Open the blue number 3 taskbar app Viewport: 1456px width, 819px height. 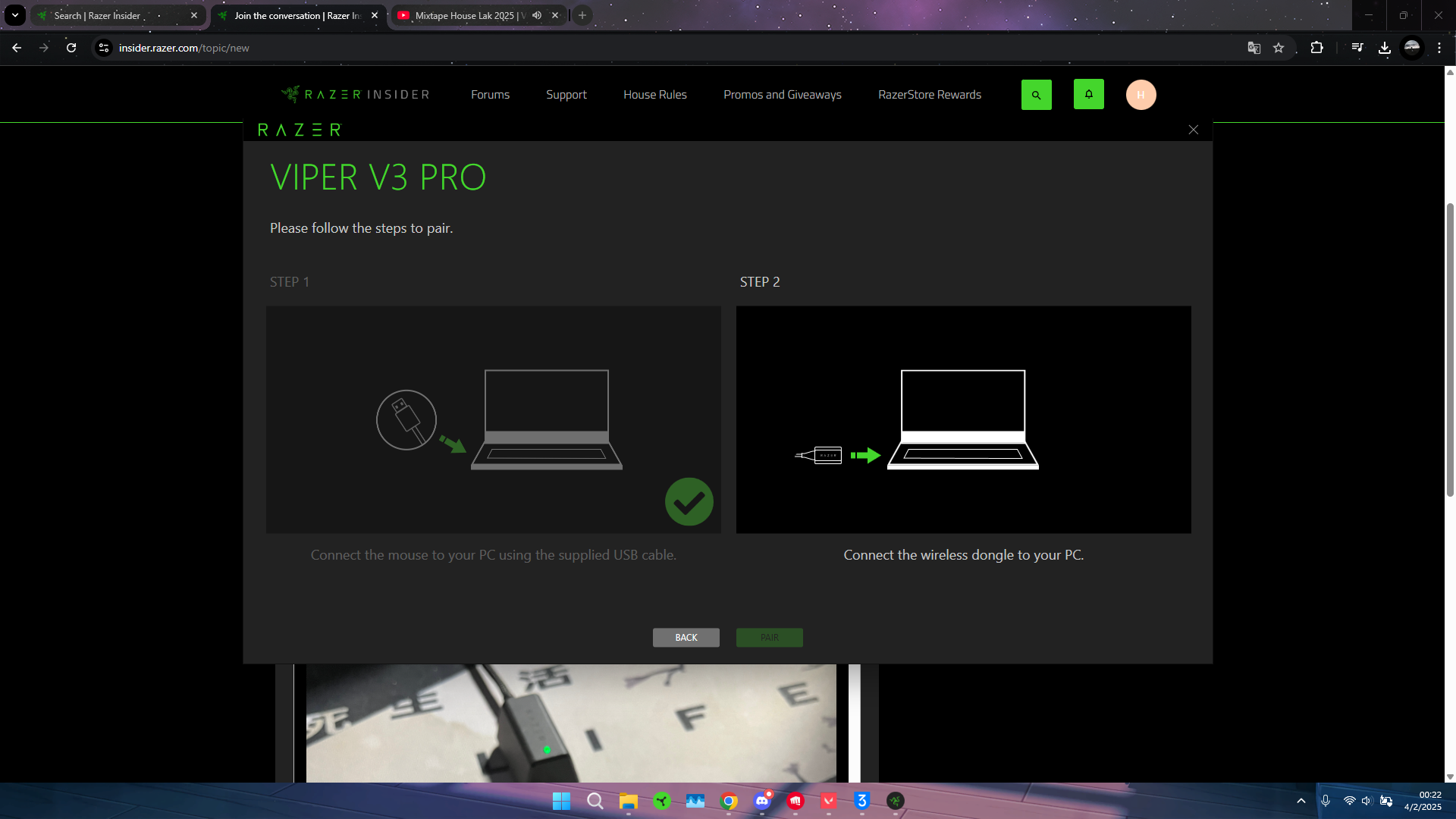pyautogui.click(x=862, y=801)
